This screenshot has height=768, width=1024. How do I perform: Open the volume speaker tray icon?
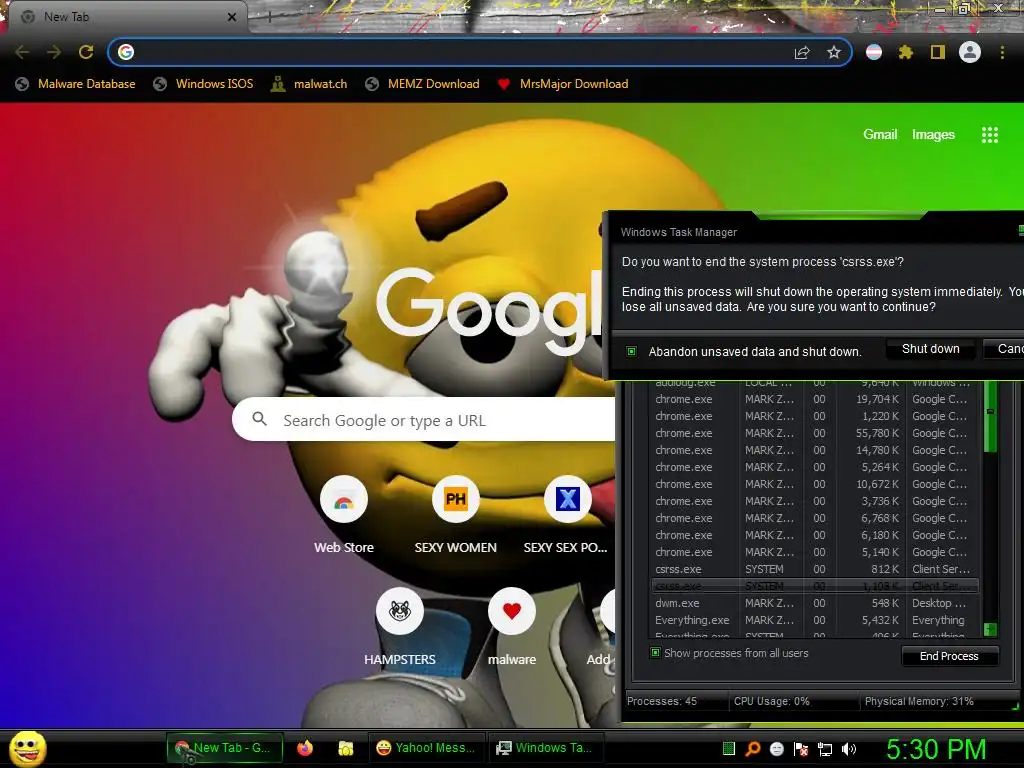849,748
